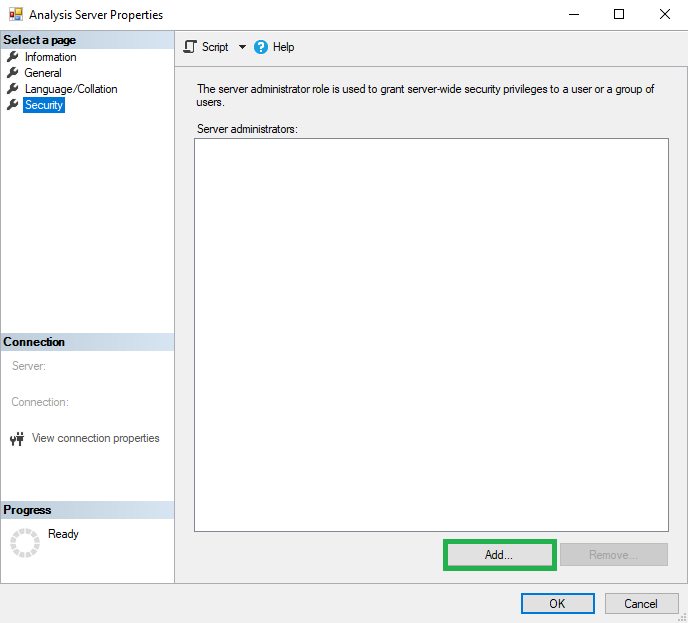Select the Security page

click(x=44, y=105)
